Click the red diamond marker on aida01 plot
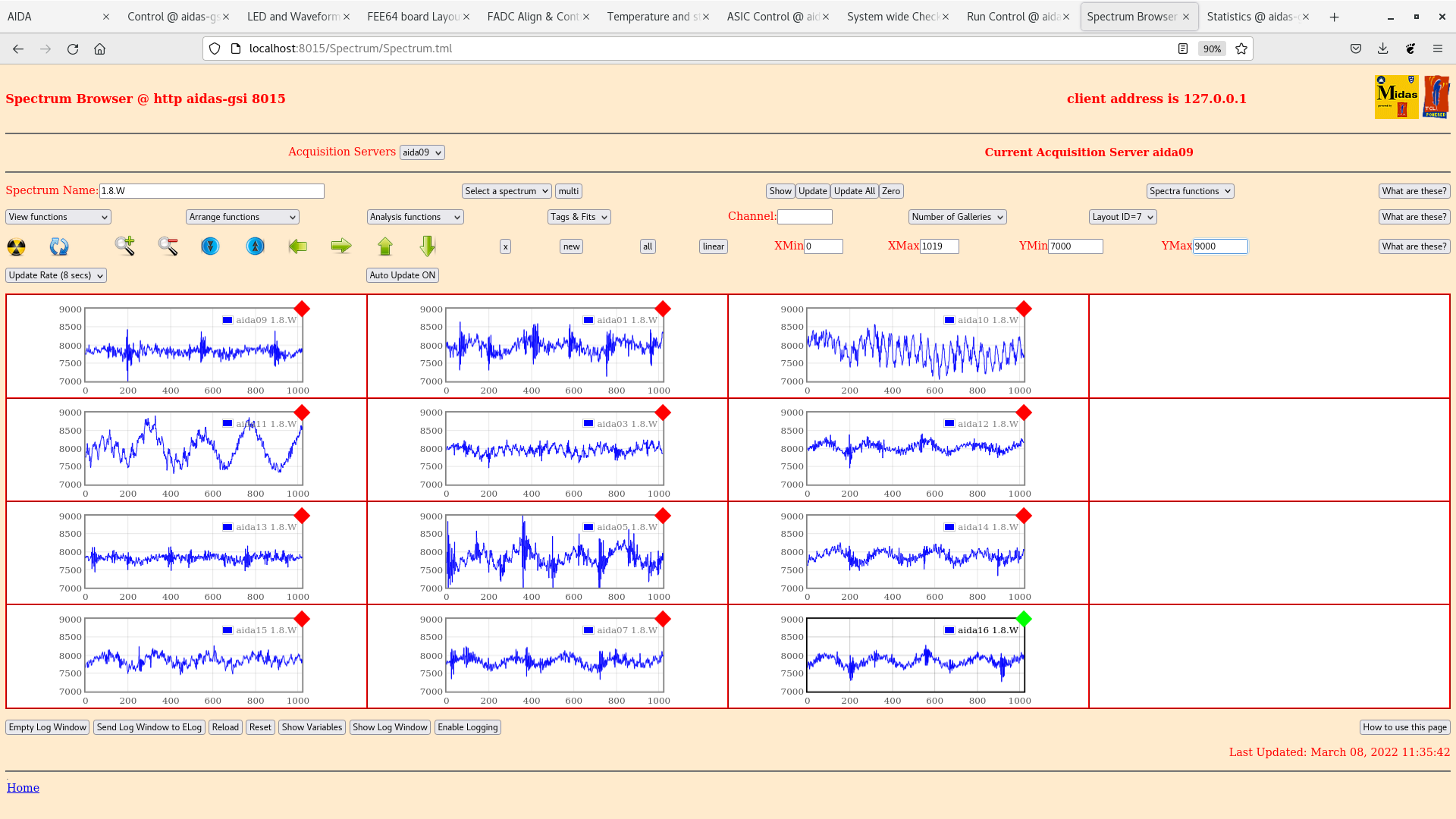Viewport: 1456px width, 819px height. pos(663,309)
